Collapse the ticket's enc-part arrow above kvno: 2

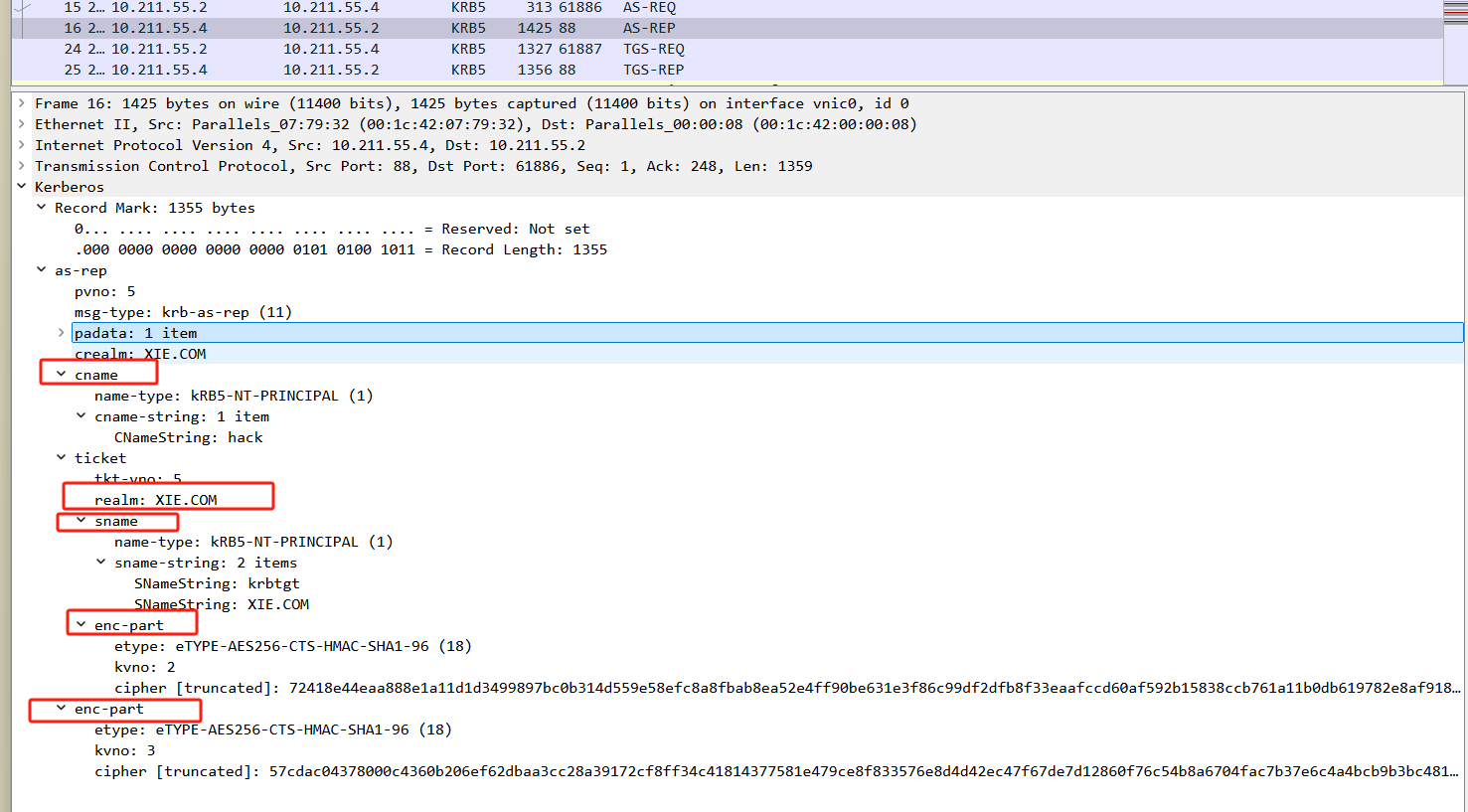coord(81,625)
